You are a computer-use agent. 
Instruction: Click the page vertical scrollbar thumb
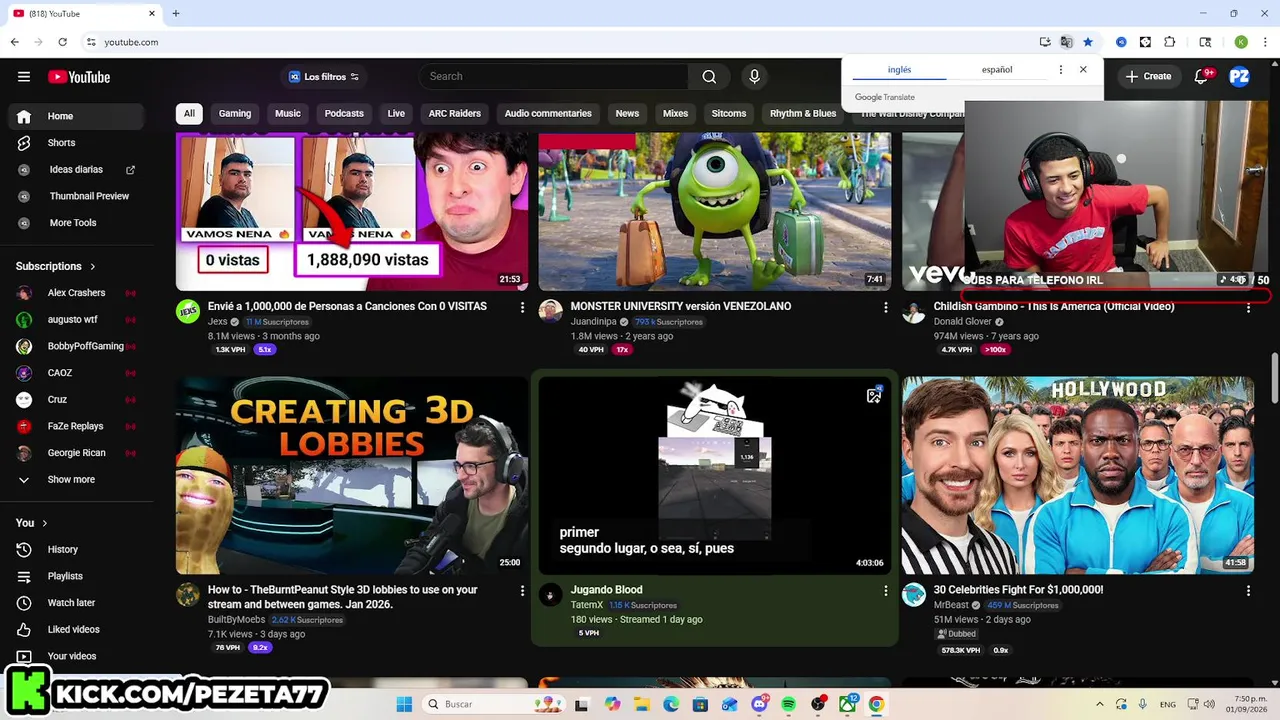click(x=1274, y=378)
